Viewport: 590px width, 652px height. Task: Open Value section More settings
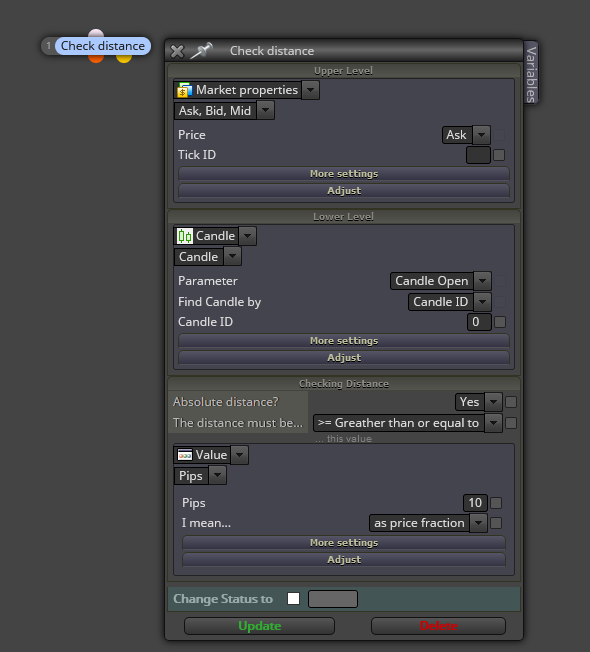click(344, 543)
